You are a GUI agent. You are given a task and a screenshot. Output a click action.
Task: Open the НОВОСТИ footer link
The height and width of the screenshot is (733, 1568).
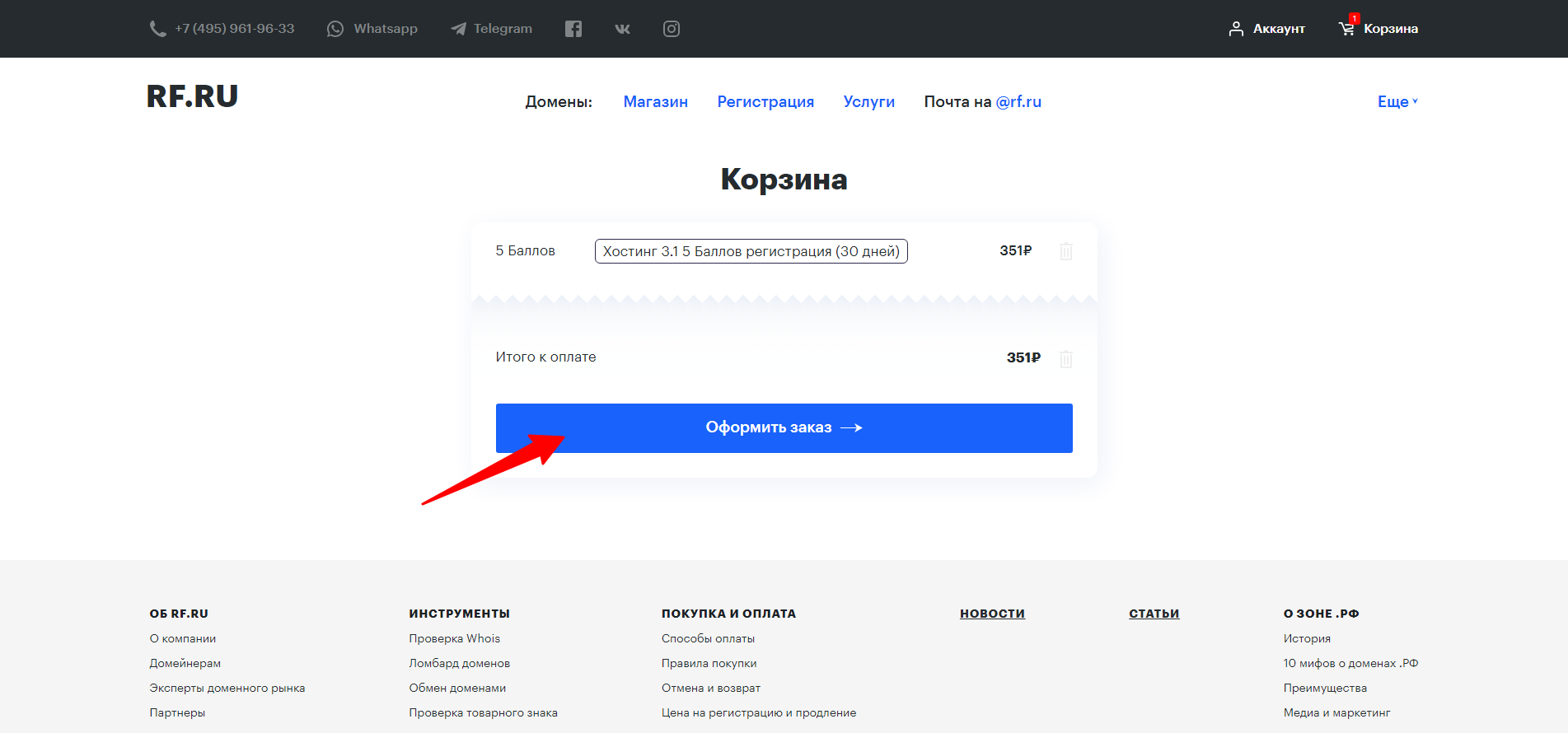(x=992, y=614)
